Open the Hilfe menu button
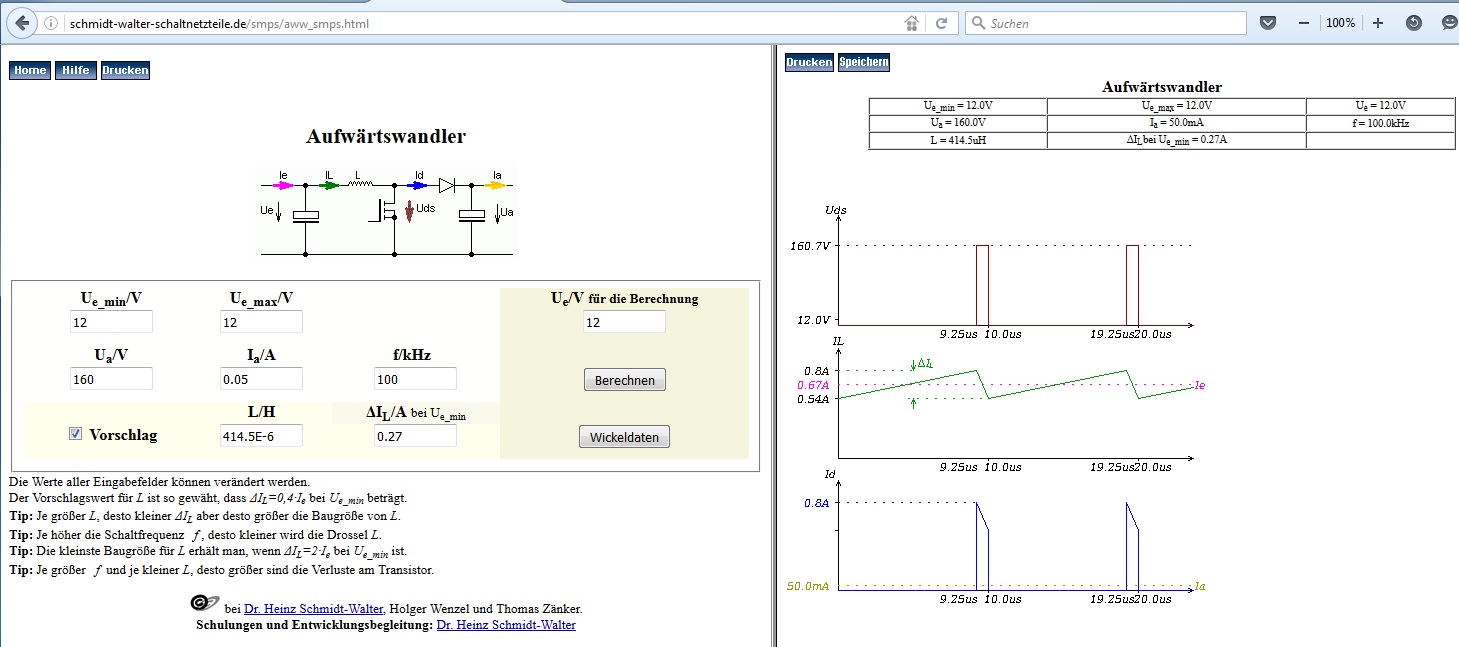The height and width of the screenshot is (647, 1459). point(75,70)
